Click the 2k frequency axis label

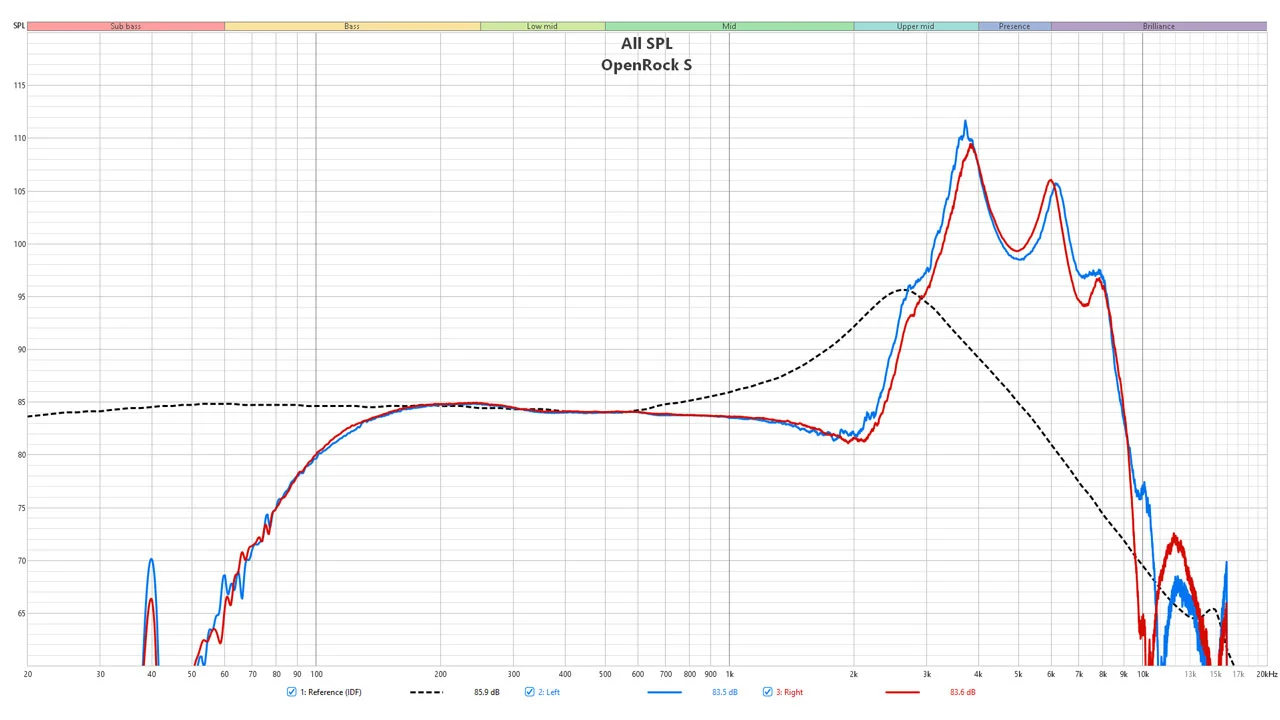coord(854,675)
